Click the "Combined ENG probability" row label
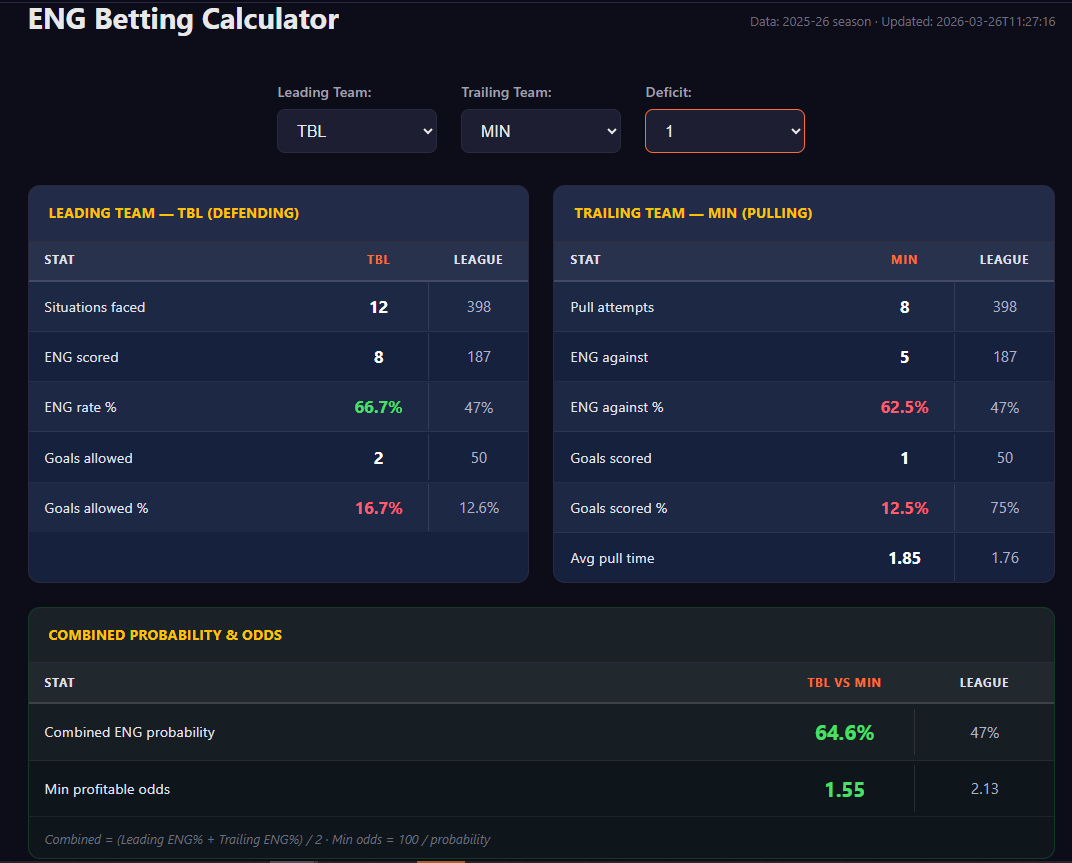Image resolution: width=1072 pixels, height=863 pixels. pos(129,732)
